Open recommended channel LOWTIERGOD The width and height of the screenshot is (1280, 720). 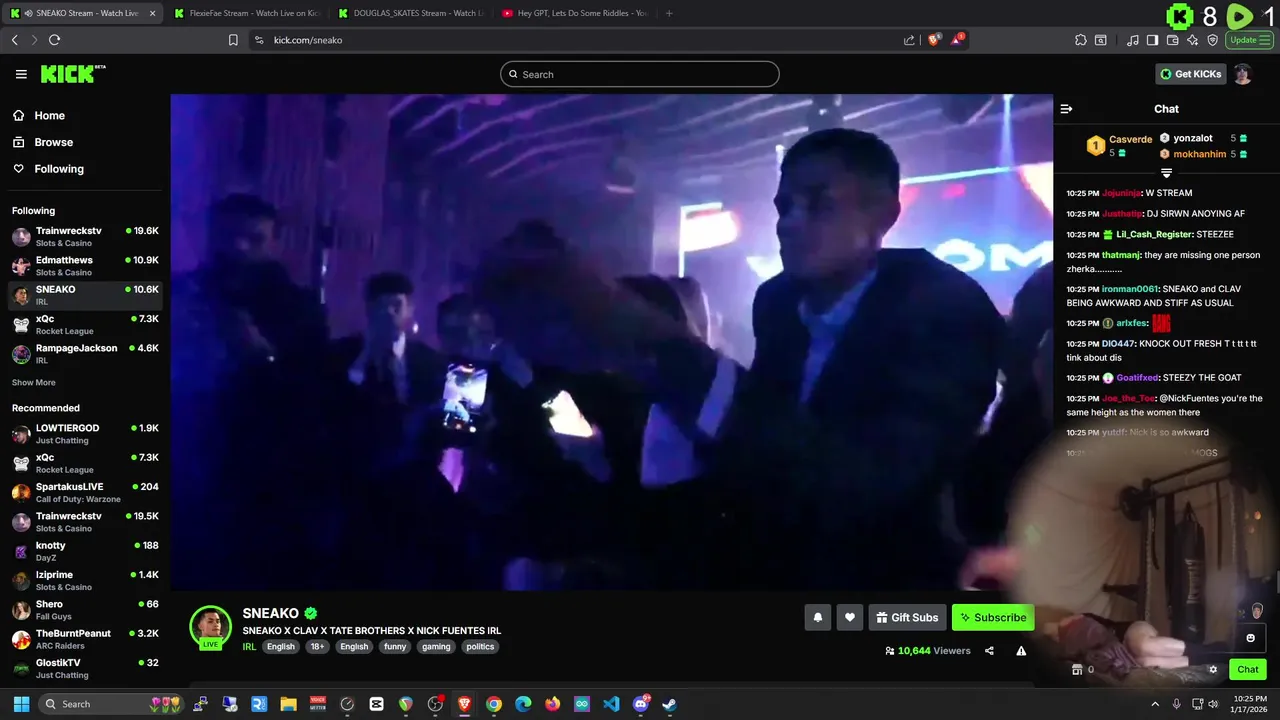pyautogui.click(x=85, y=434)
